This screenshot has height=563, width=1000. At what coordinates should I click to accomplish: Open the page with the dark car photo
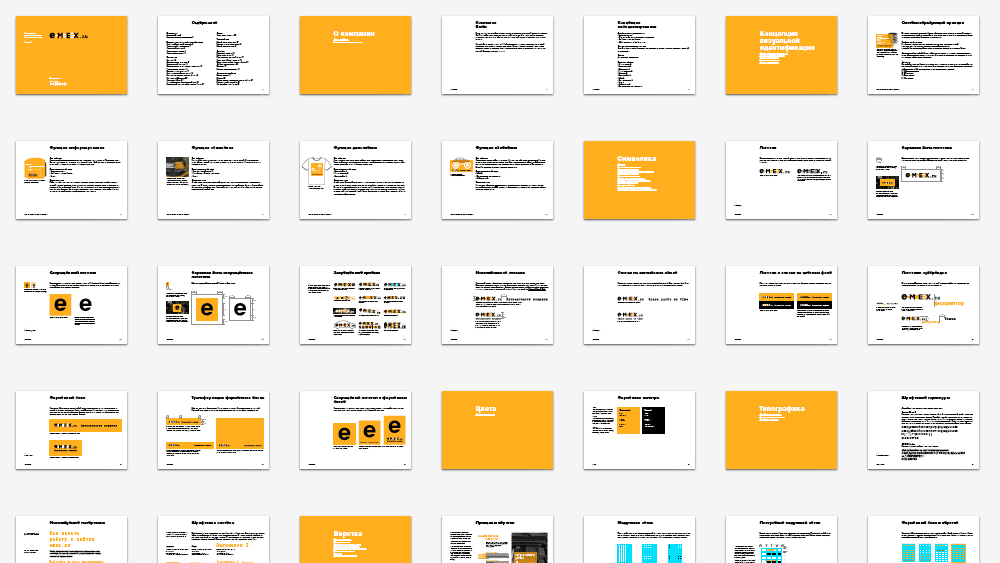(x=213, y=180)
